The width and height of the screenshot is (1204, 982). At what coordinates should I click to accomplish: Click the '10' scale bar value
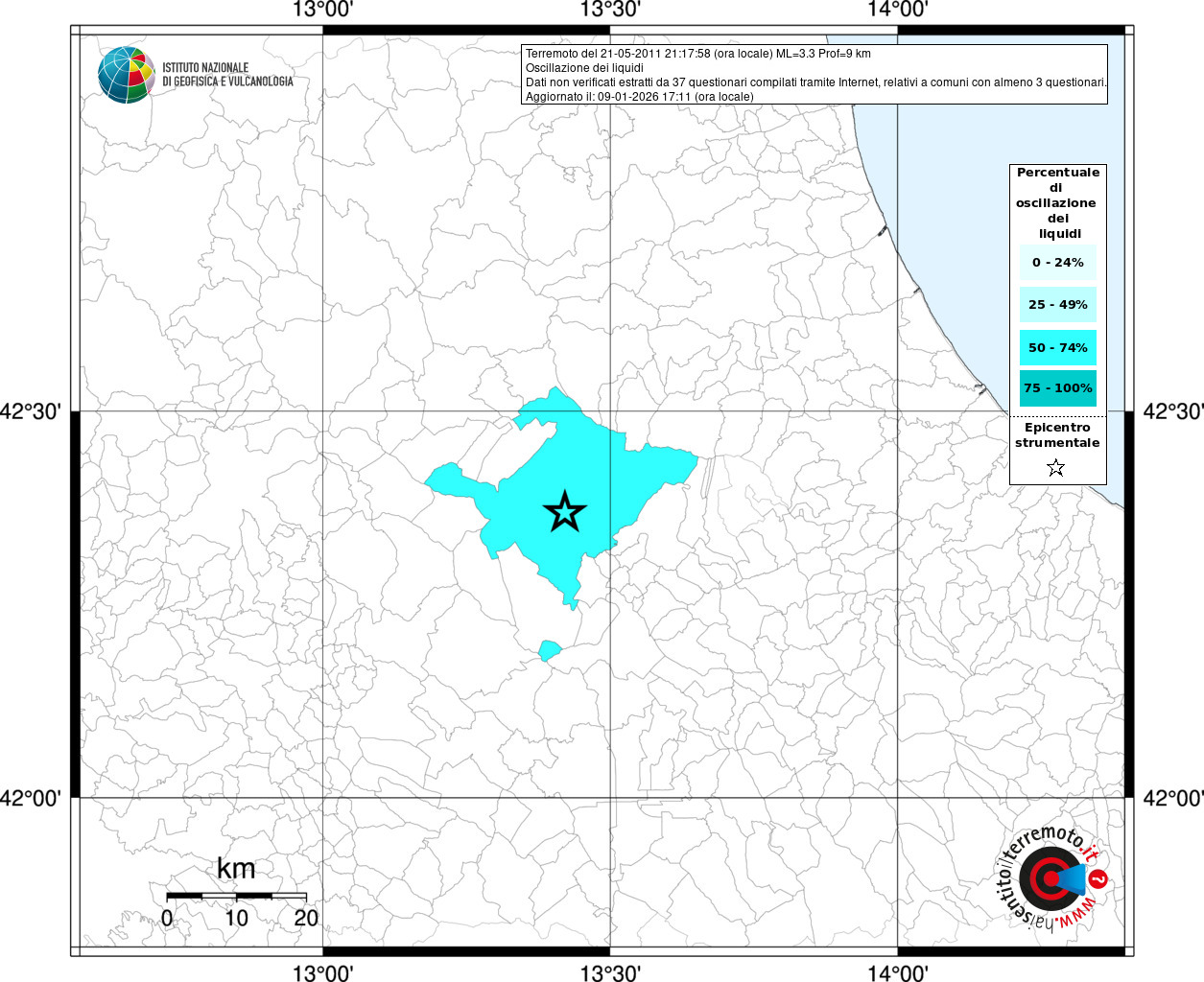(236, 918)
